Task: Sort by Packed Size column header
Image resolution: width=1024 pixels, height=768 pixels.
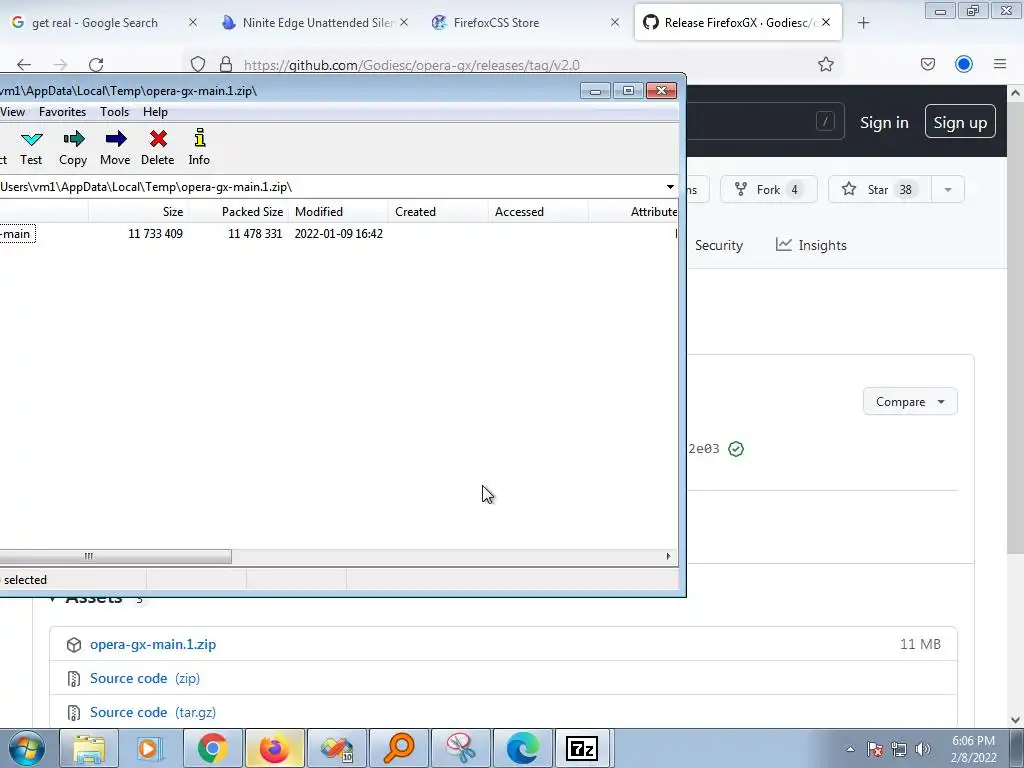Action: pyautogui.click(x=238, y=212)
